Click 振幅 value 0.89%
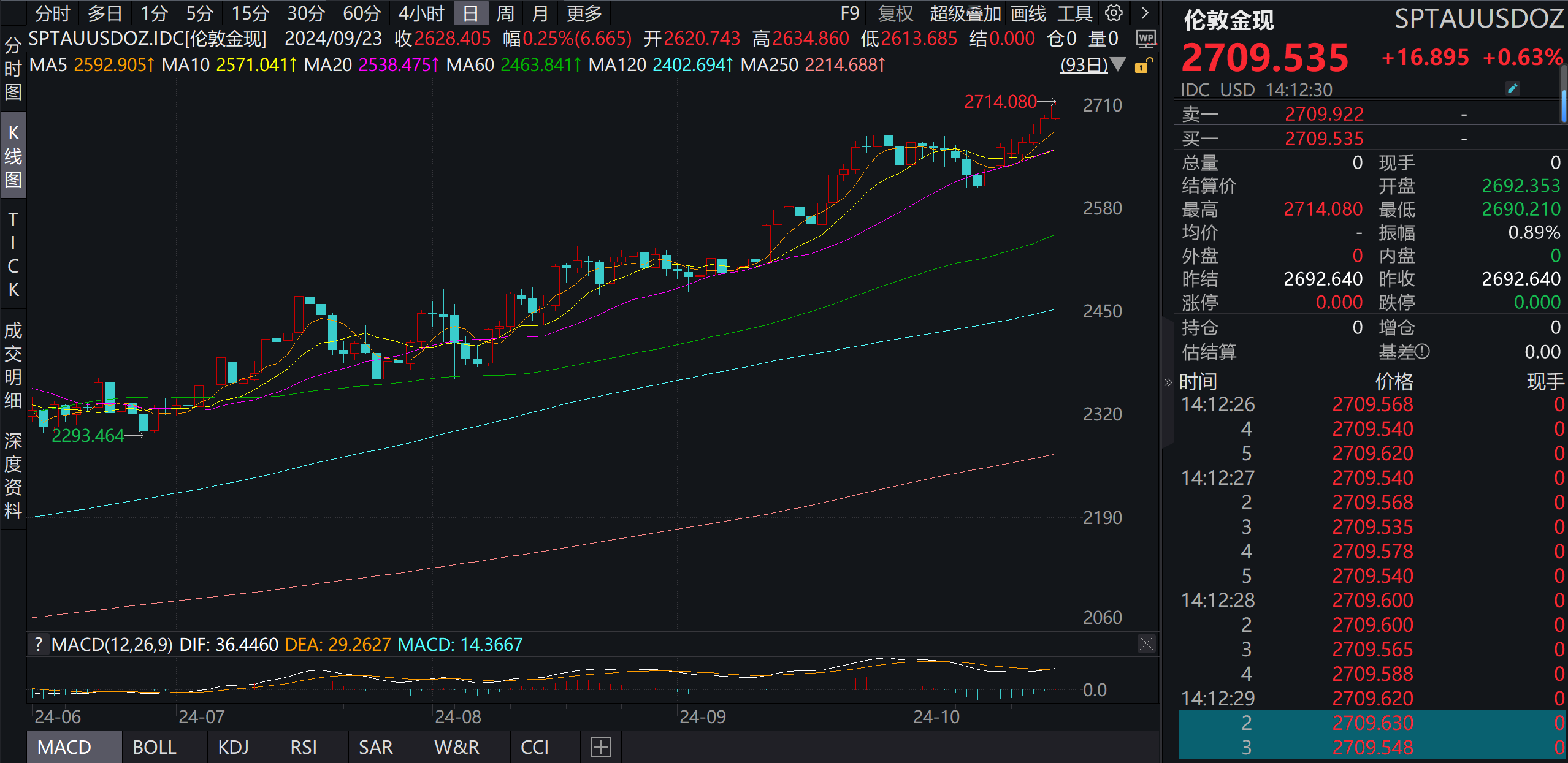 1534,232
